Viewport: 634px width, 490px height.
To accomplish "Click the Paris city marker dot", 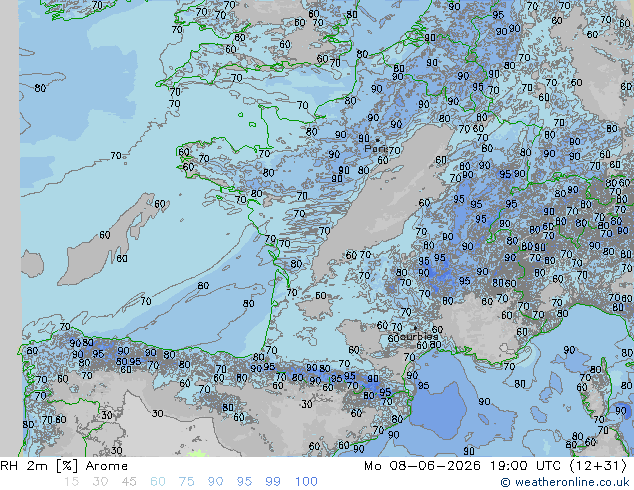I will (377, 140).
